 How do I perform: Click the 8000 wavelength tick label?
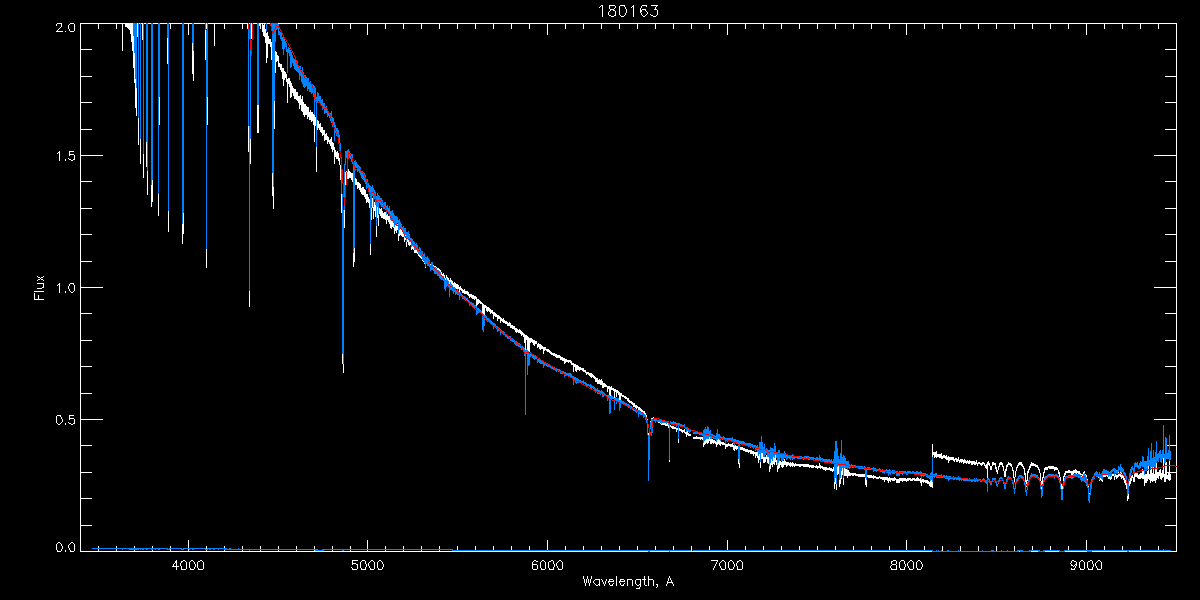tap(907, 565)
